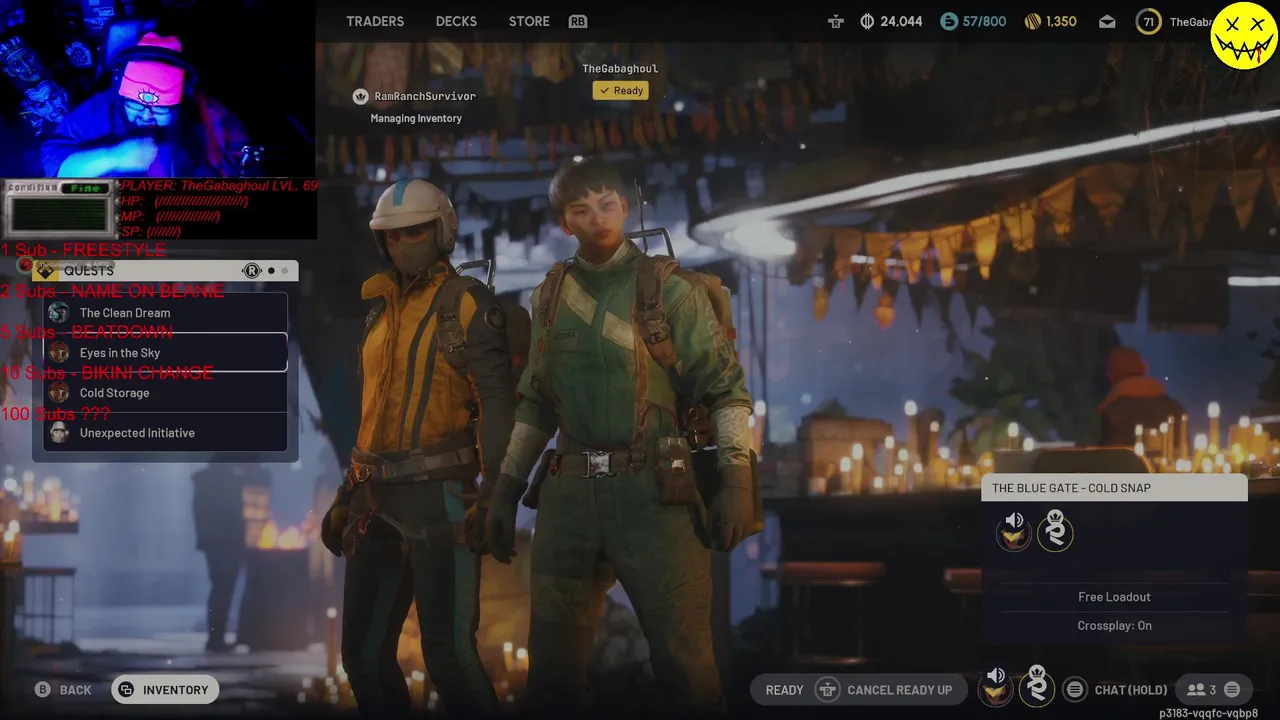Image resolution: width=1280 pixels, height=720 pixels.
Task: Click the 1,350 token balance
Action: tap(1061, 21)
